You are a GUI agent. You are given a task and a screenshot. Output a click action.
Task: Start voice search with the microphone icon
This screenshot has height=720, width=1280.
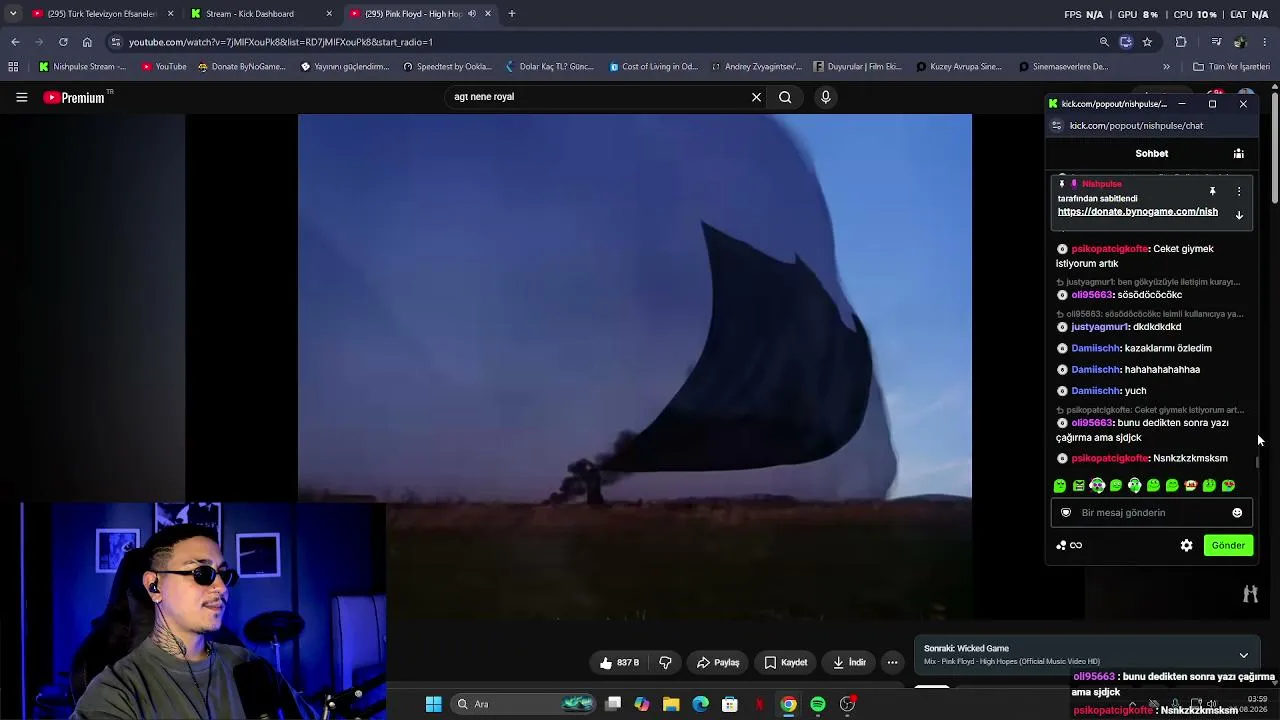(x=825, y=97)
